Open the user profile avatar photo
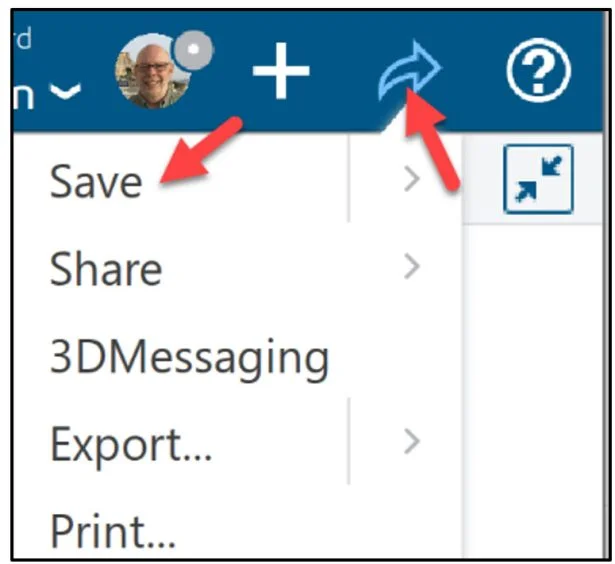 click(153, 73)
